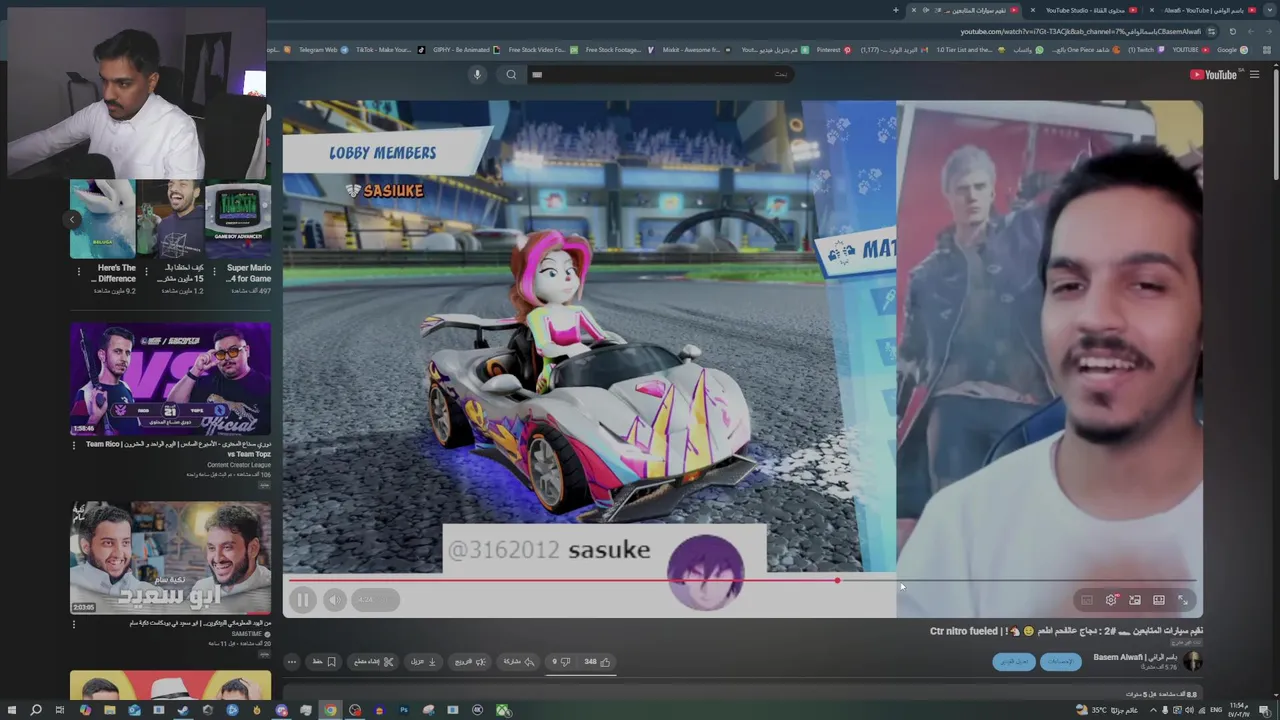The image size is (1280, 720).
Task: Open the Basem Alwafi channel avatar
Action: [x=1192, y=661]
